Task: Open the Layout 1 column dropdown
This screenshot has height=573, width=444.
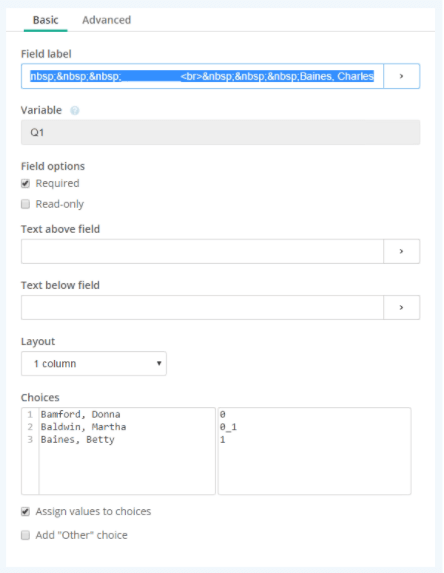Action: (x=94, y=364)
